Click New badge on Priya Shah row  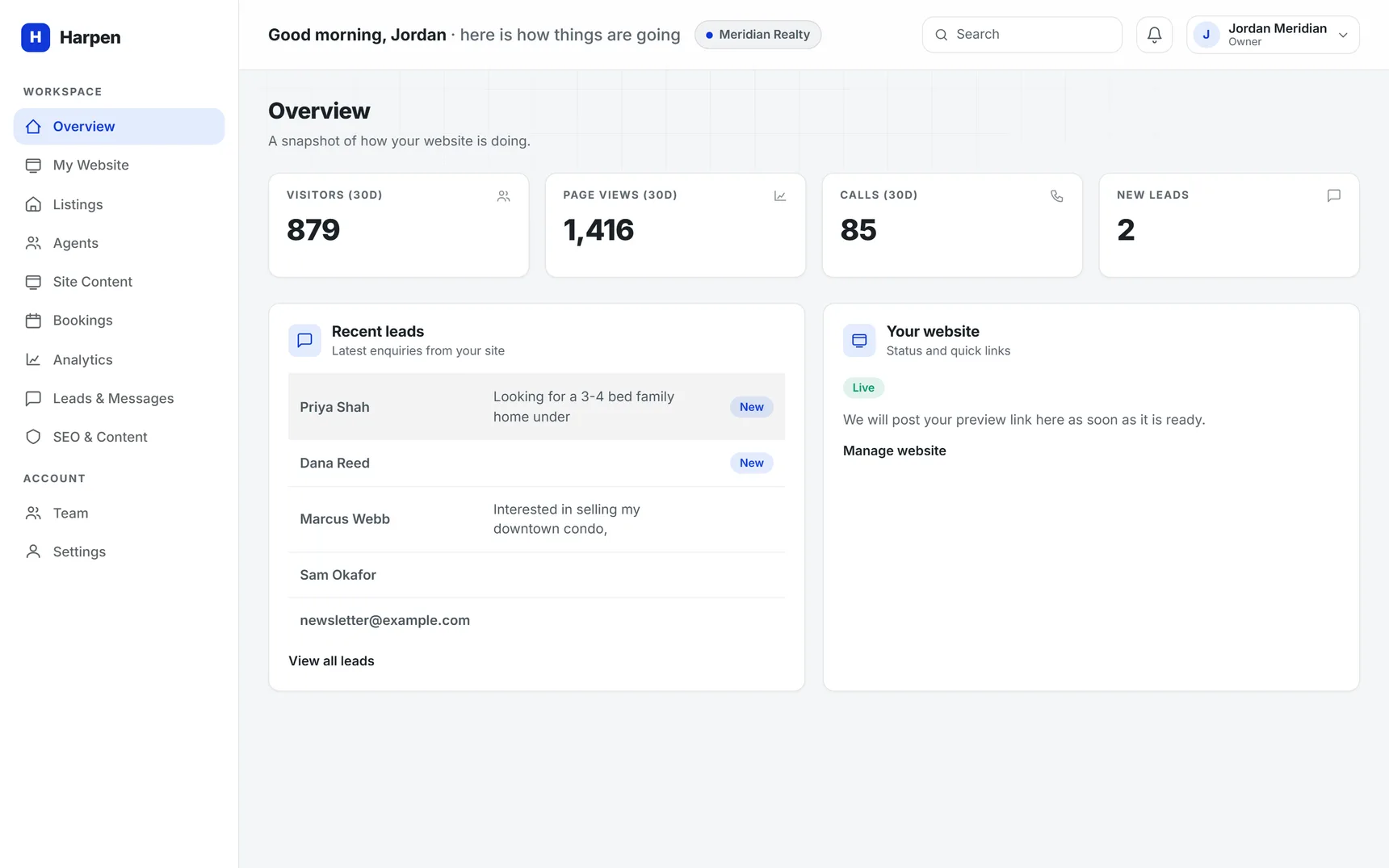tap(751, 407)
